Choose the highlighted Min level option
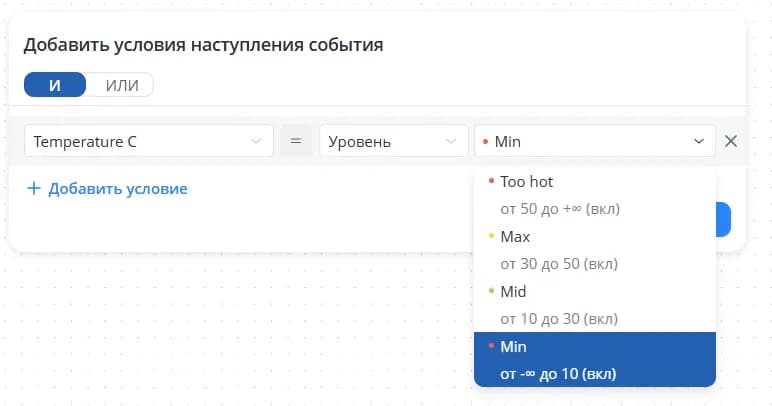This screenshot has width=772, height=406. [x=595, y=360]
